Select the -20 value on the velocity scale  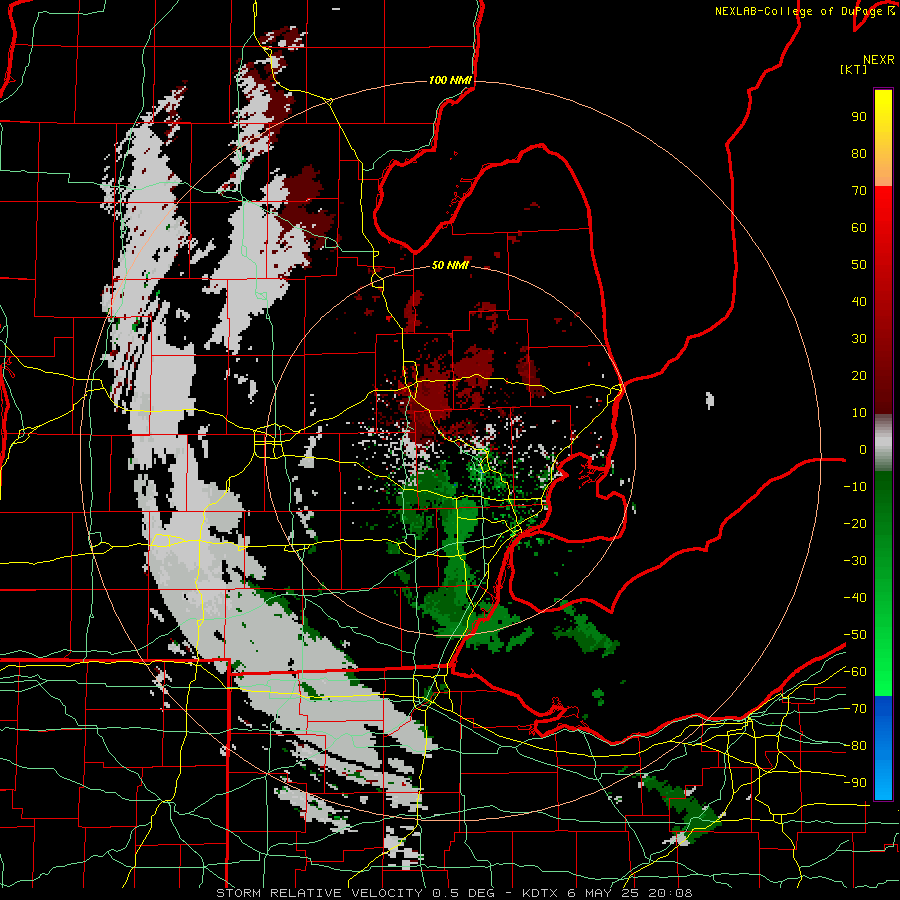(855, 524)
